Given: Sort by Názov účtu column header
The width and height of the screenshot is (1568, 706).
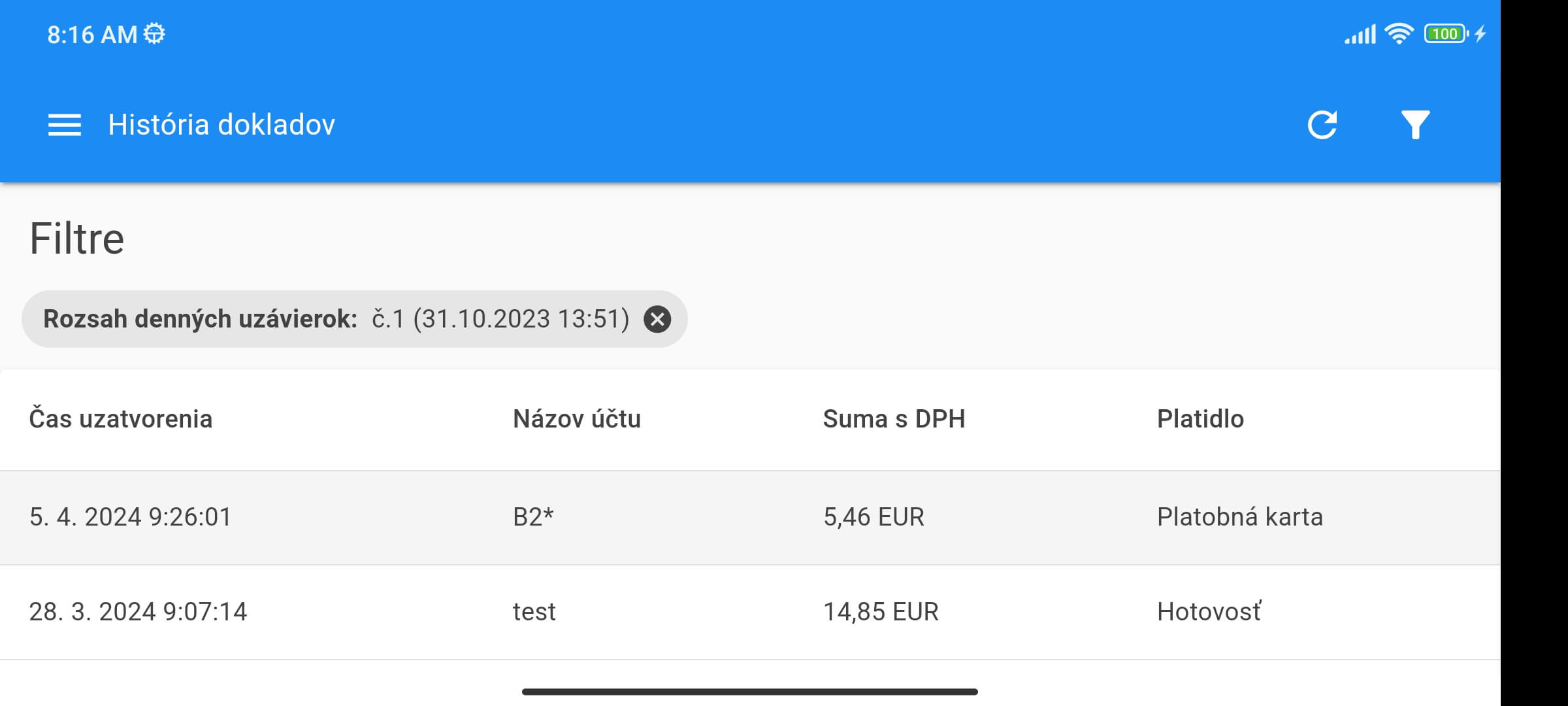Looking at the screenshot, I should (x=577, y=419).
